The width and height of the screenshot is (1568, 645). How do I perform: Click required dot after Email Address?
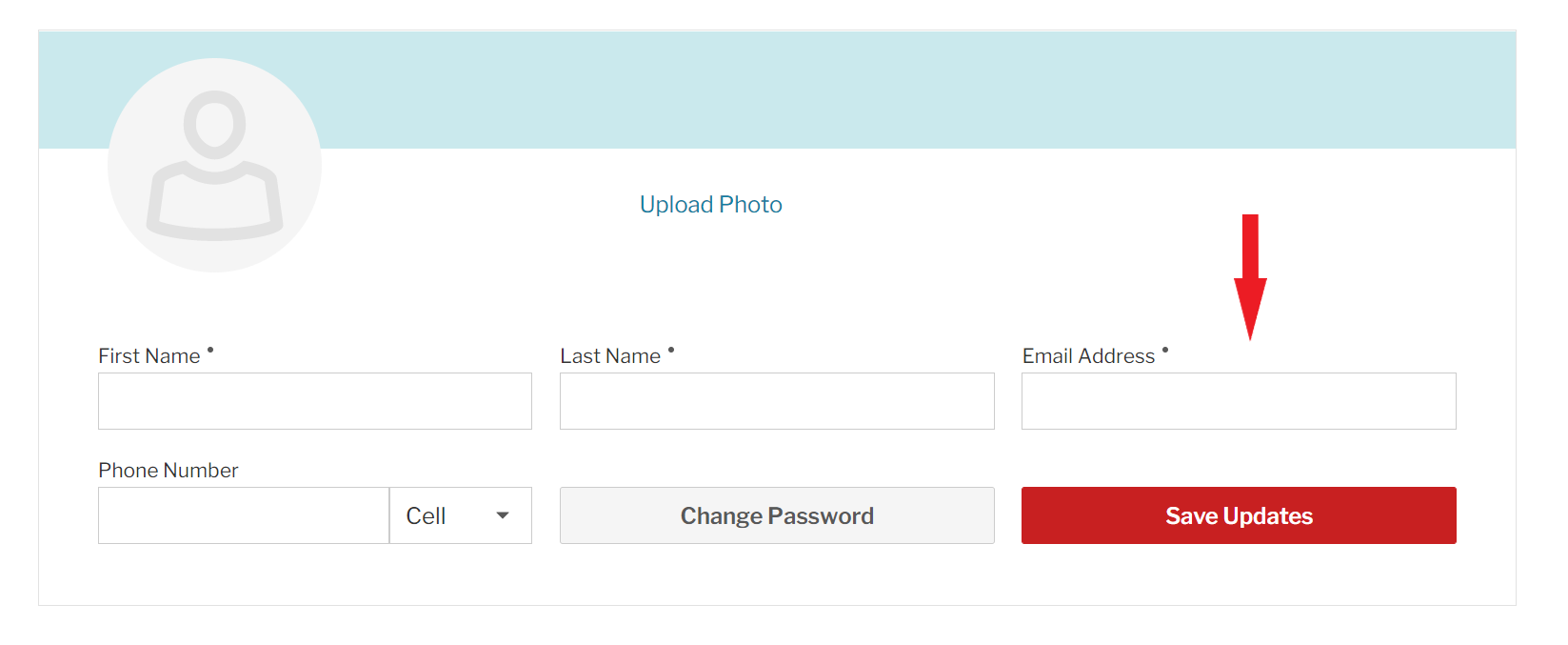click(x=1165, y=351)
